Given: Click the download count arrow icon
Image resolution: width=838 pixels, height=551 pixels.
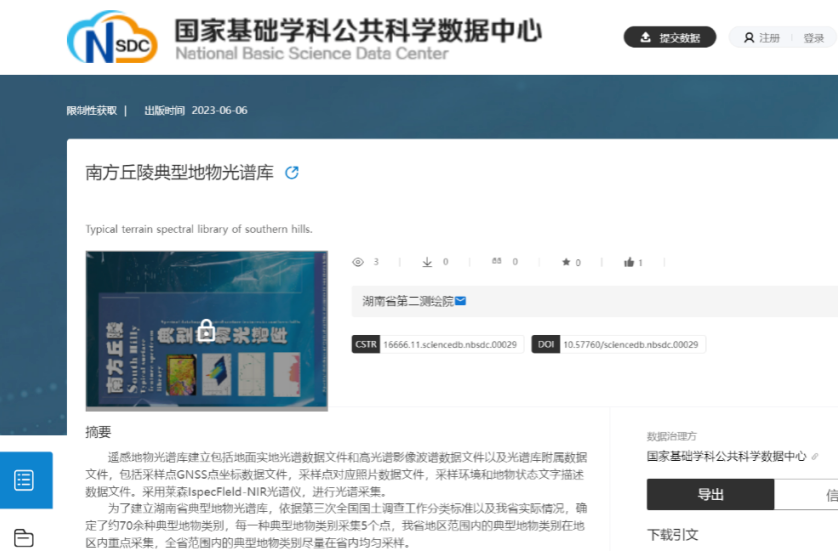Looking at the screenshot, I should point(427,262).
